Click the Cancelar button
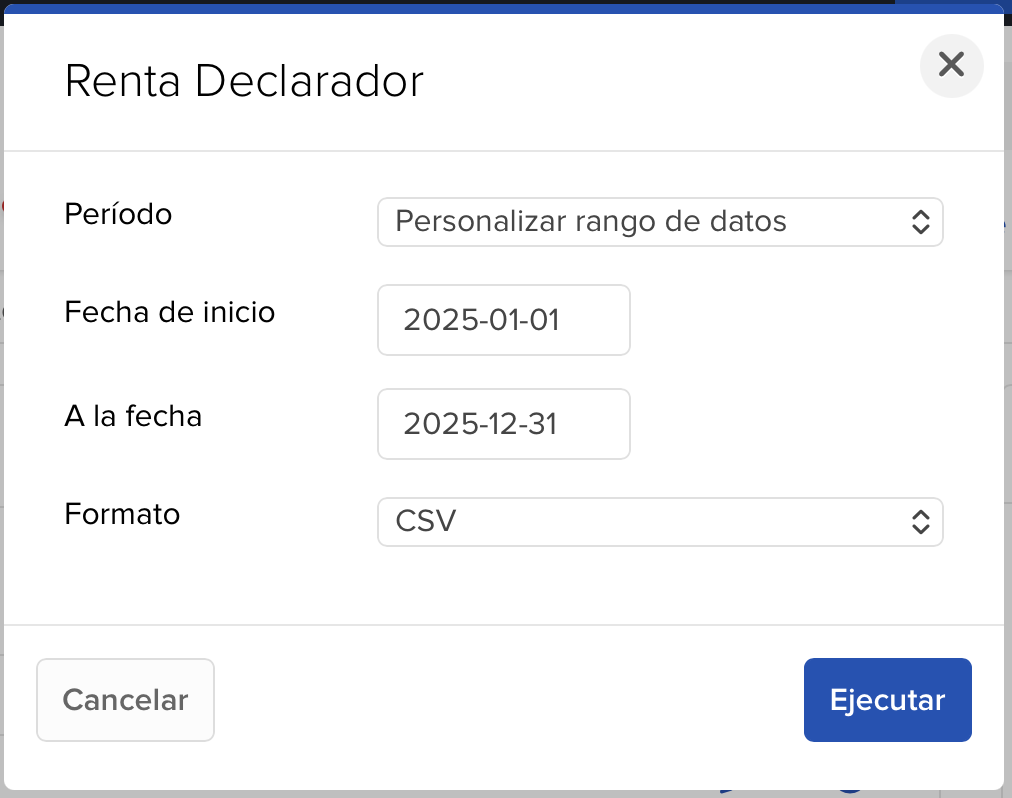Image resolution: width=1012 pixels, height=798 pixels. tap(125, 700)
